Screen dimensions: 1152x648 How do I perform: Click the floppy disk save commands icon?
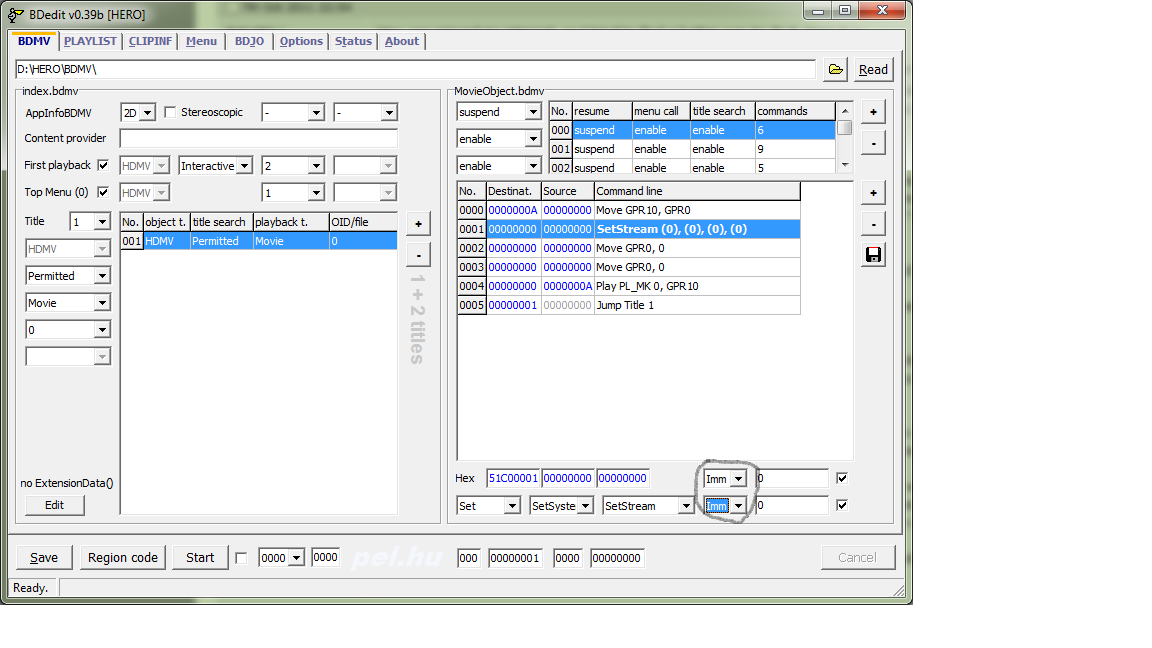[x=872, y=255]
